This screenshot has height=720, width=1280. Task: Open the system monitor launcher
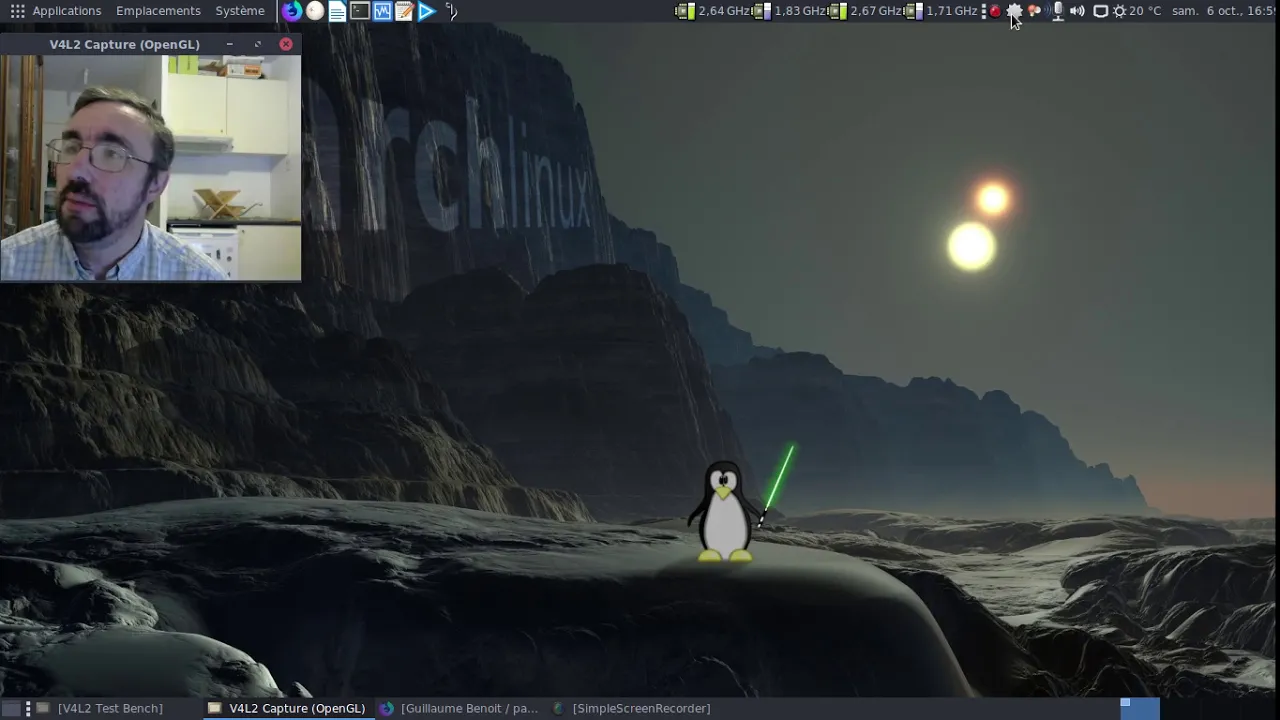point(382,11)
